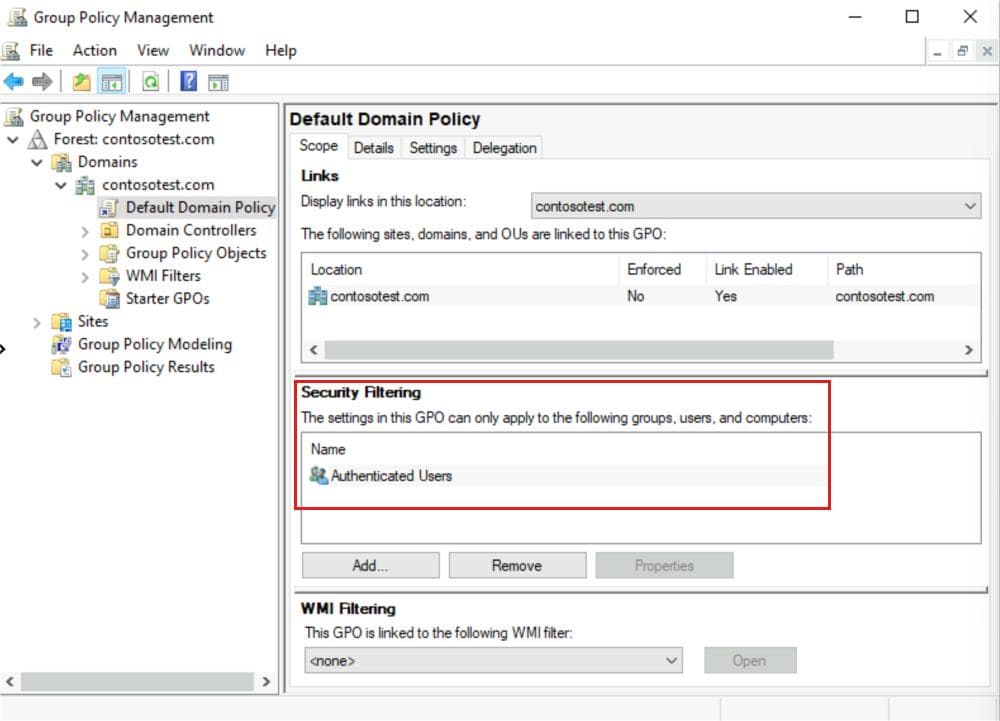Go up one level with the folder icon
Image resolution: width=1000 pixels, height=721 pixels.
pos(81,82)
